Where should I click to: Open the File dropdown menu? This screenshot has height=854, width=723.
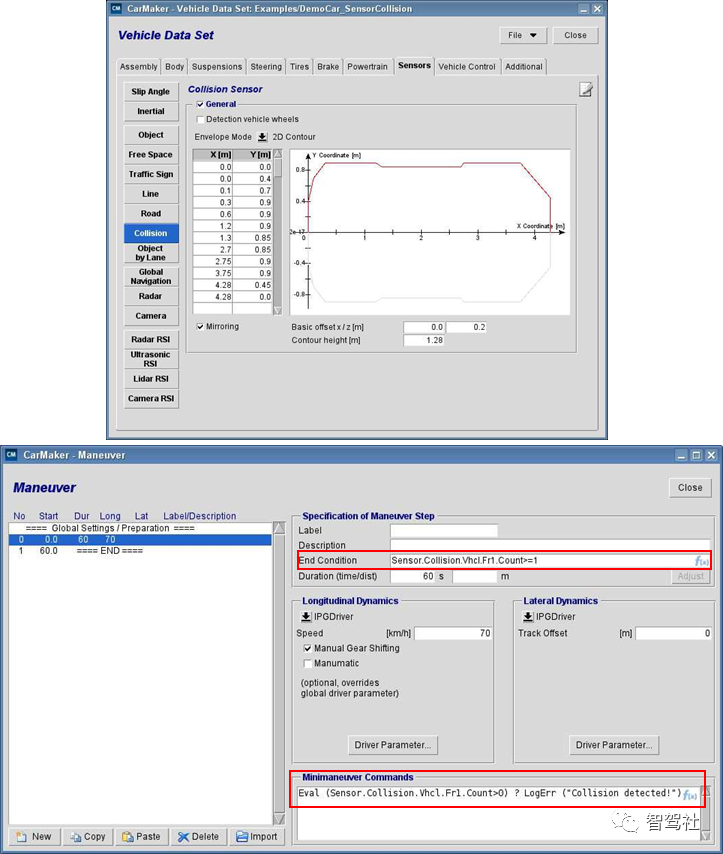pyautogui.click(x=522, y=35)
